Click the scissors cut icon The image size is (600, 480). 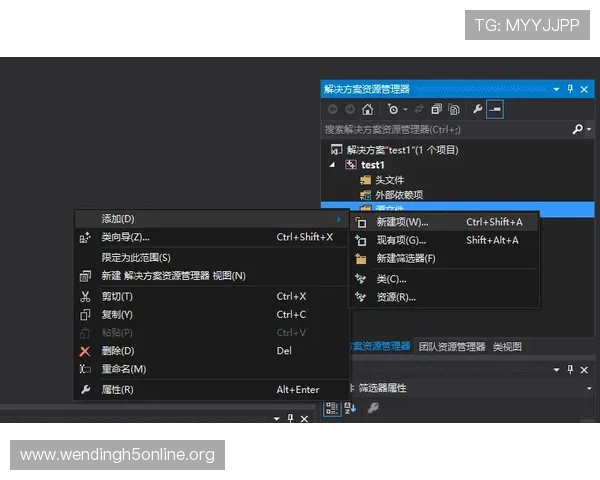coord(85,296)
